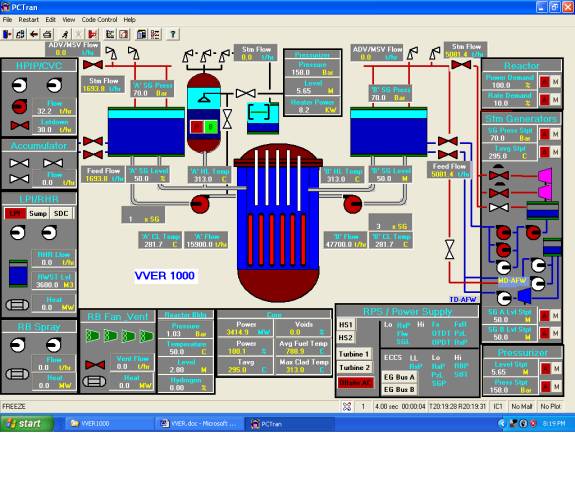The width and height of the screenshot is (575, 496).
Task: Set SG A Lvl Stpt to manual (M)
Action: click(x=556, y=316)
